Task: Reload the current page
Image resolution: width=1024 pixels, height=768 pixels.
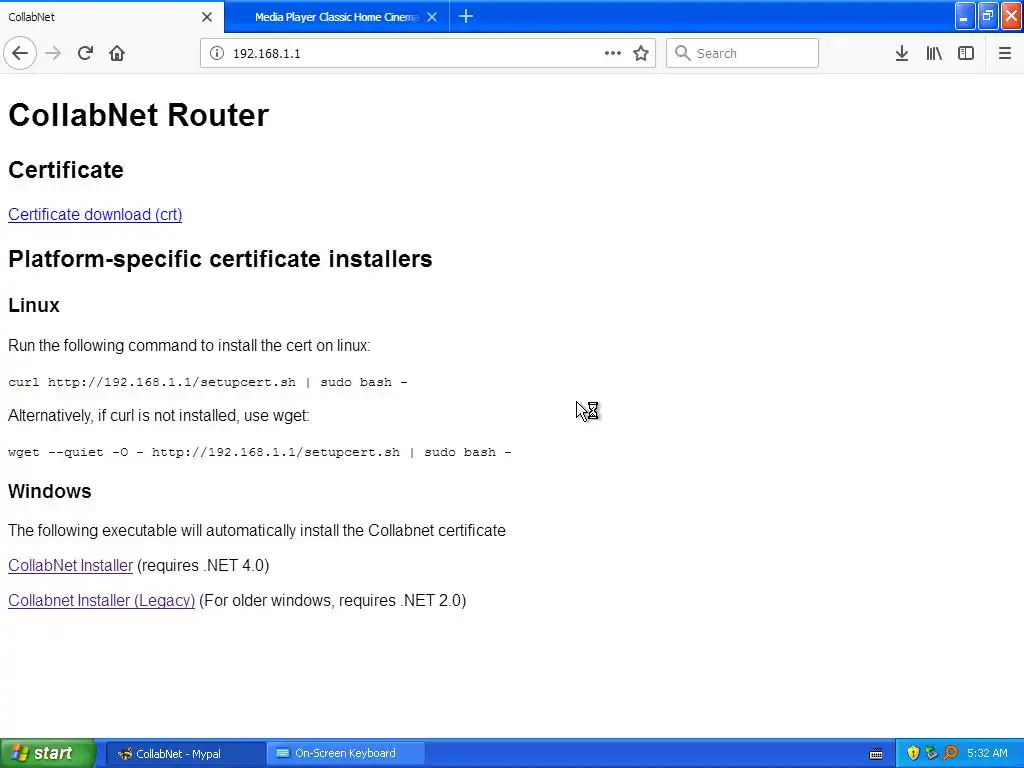Action: (85, 53)
